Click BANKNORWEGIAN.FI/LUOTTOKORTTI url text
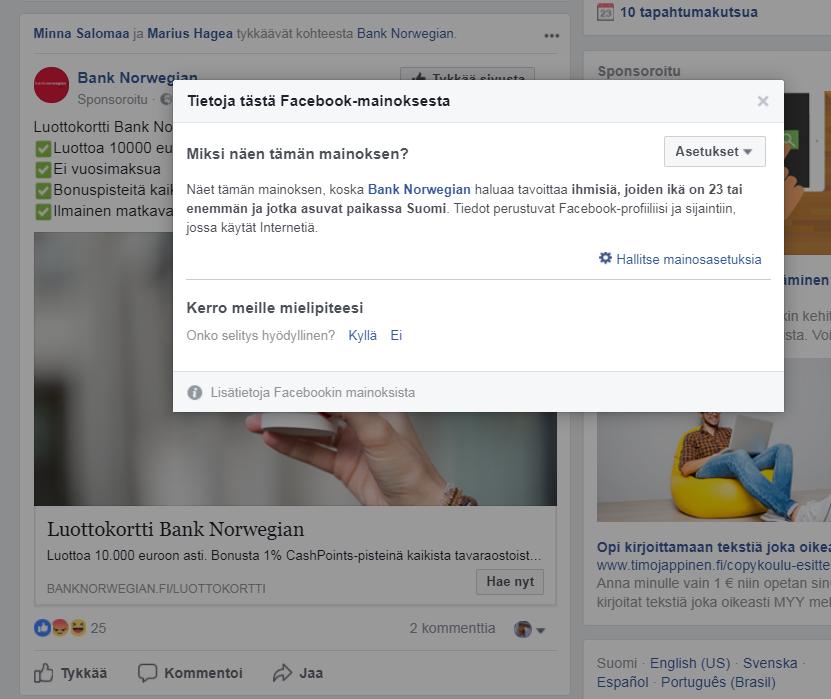This screenshot has width=831, height=699. pyautogui.click(x=156, y=589)
